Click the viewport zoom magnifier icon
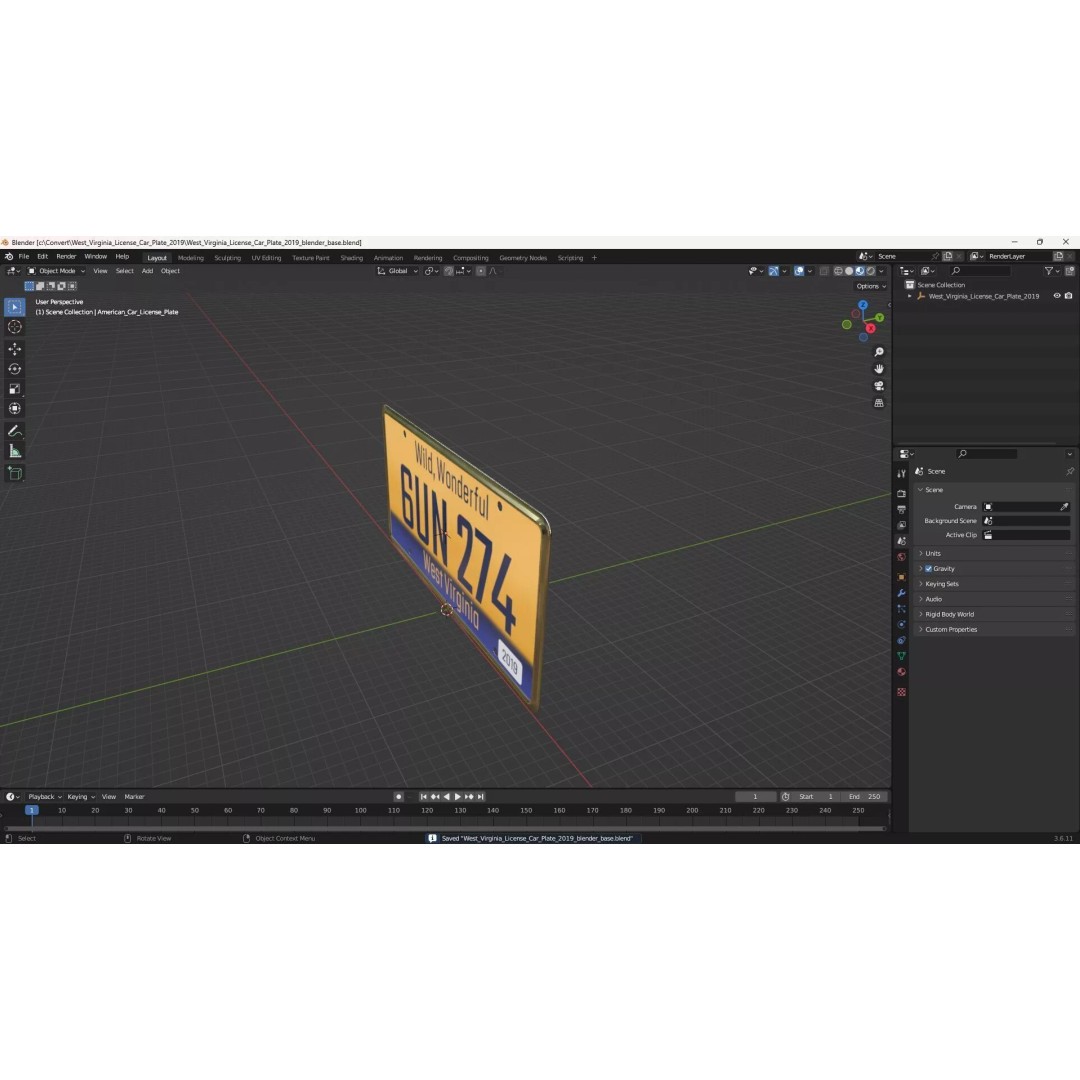Screen dimensions: 1080x1080 point(879,352)
